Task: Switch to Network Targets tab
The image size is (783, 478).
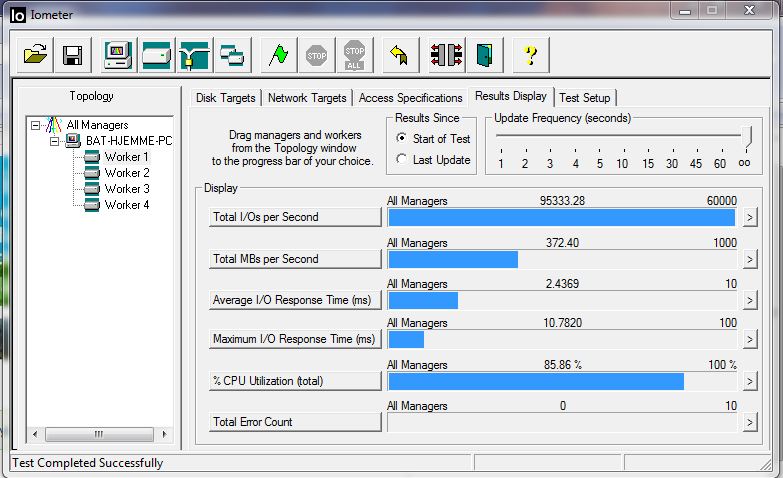Action: coord(307,98)
